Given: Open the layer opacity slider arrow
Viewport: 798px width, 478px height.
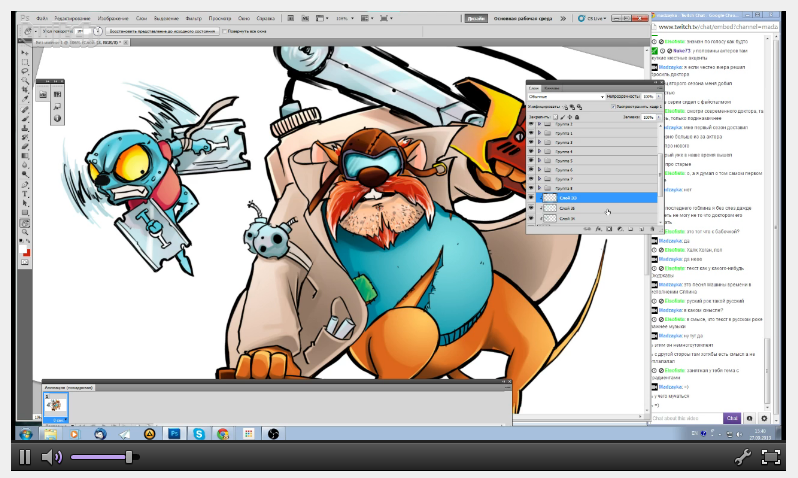Looking at the screenshot, I should (x=659, y=96).
